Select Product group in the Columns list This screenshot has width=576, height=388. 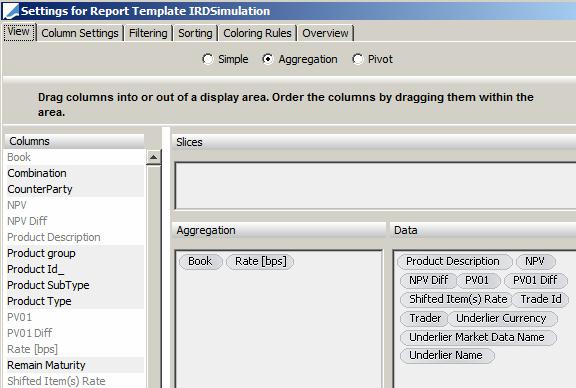point(75,253)
